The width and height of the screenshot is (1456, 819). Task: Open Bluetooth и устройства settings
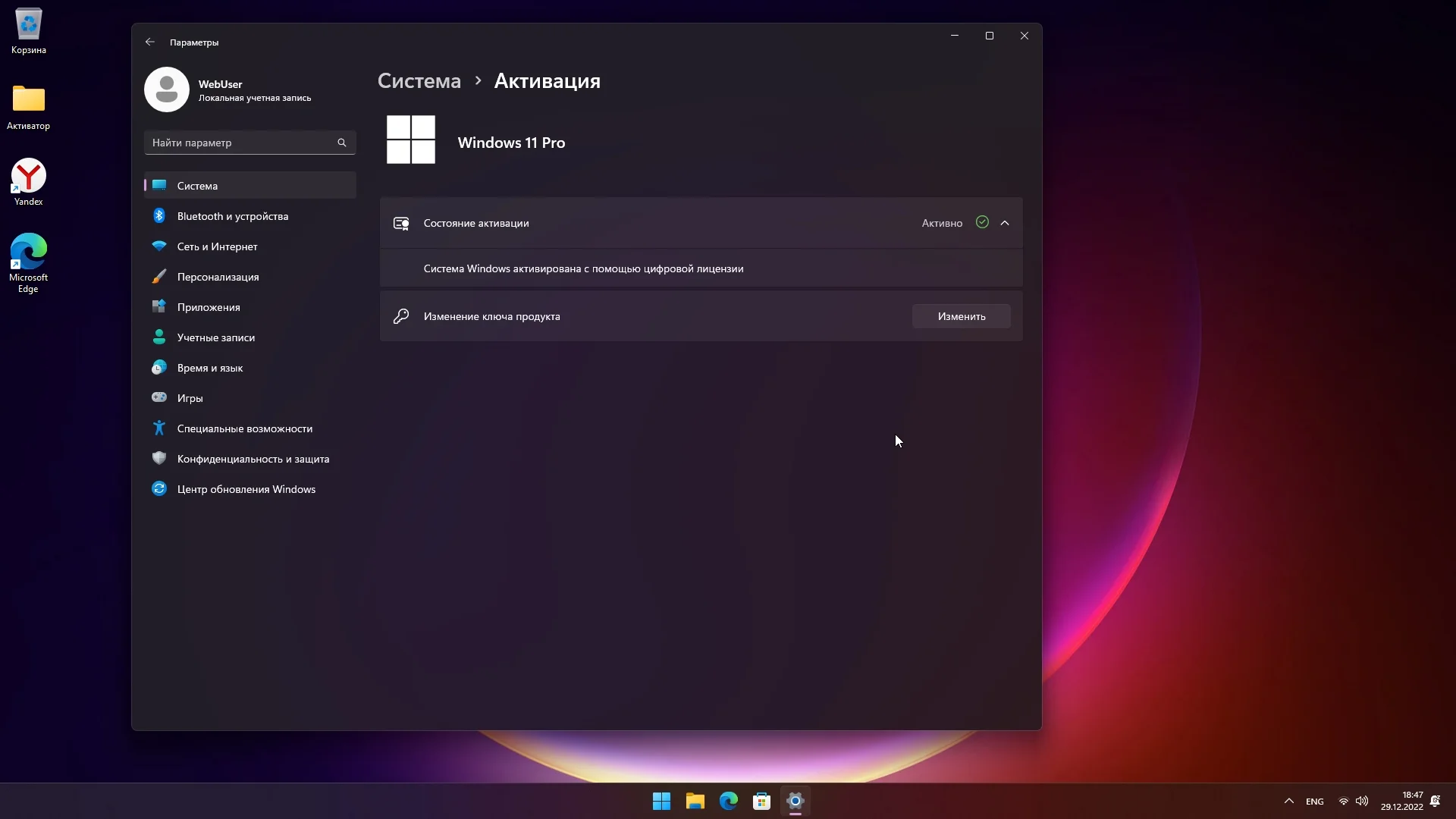232,216
